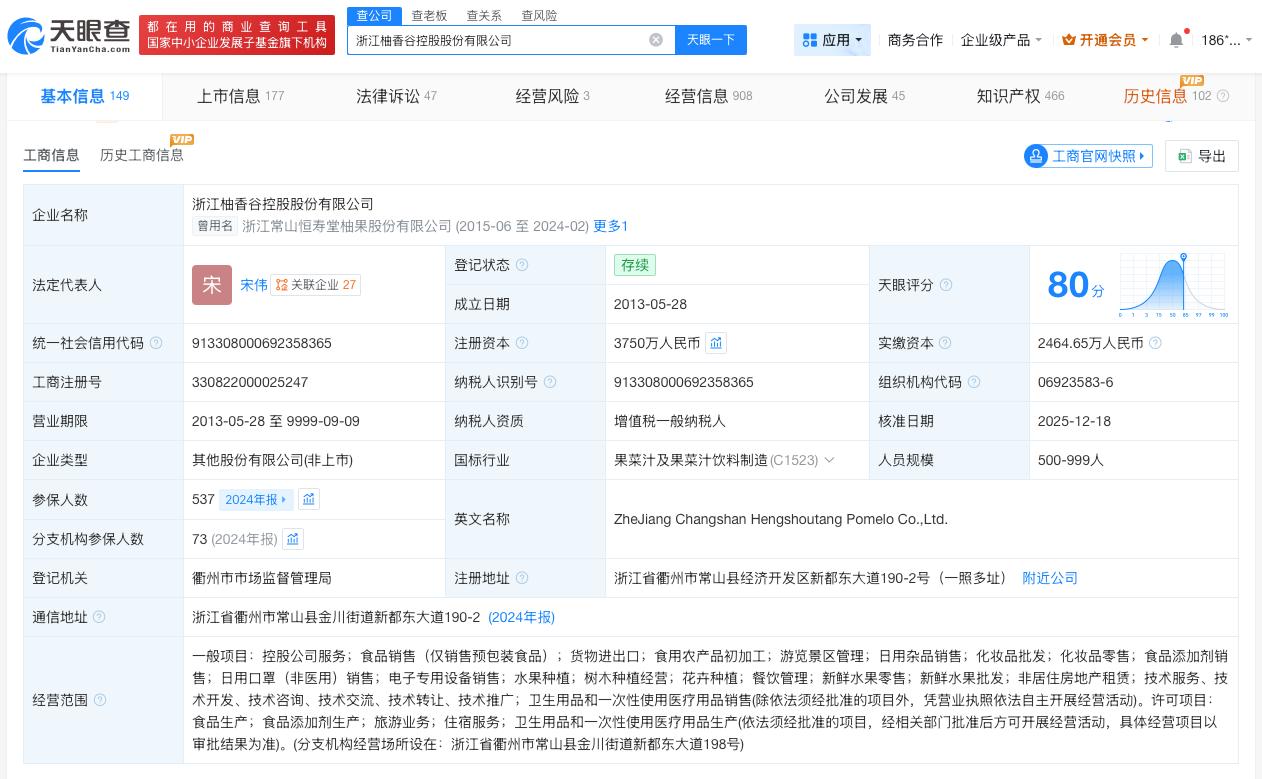Viewport: 1262px width, 779px height.
Task: Click the 天眼查 logo icon
Action: click(x=28, y=36)
